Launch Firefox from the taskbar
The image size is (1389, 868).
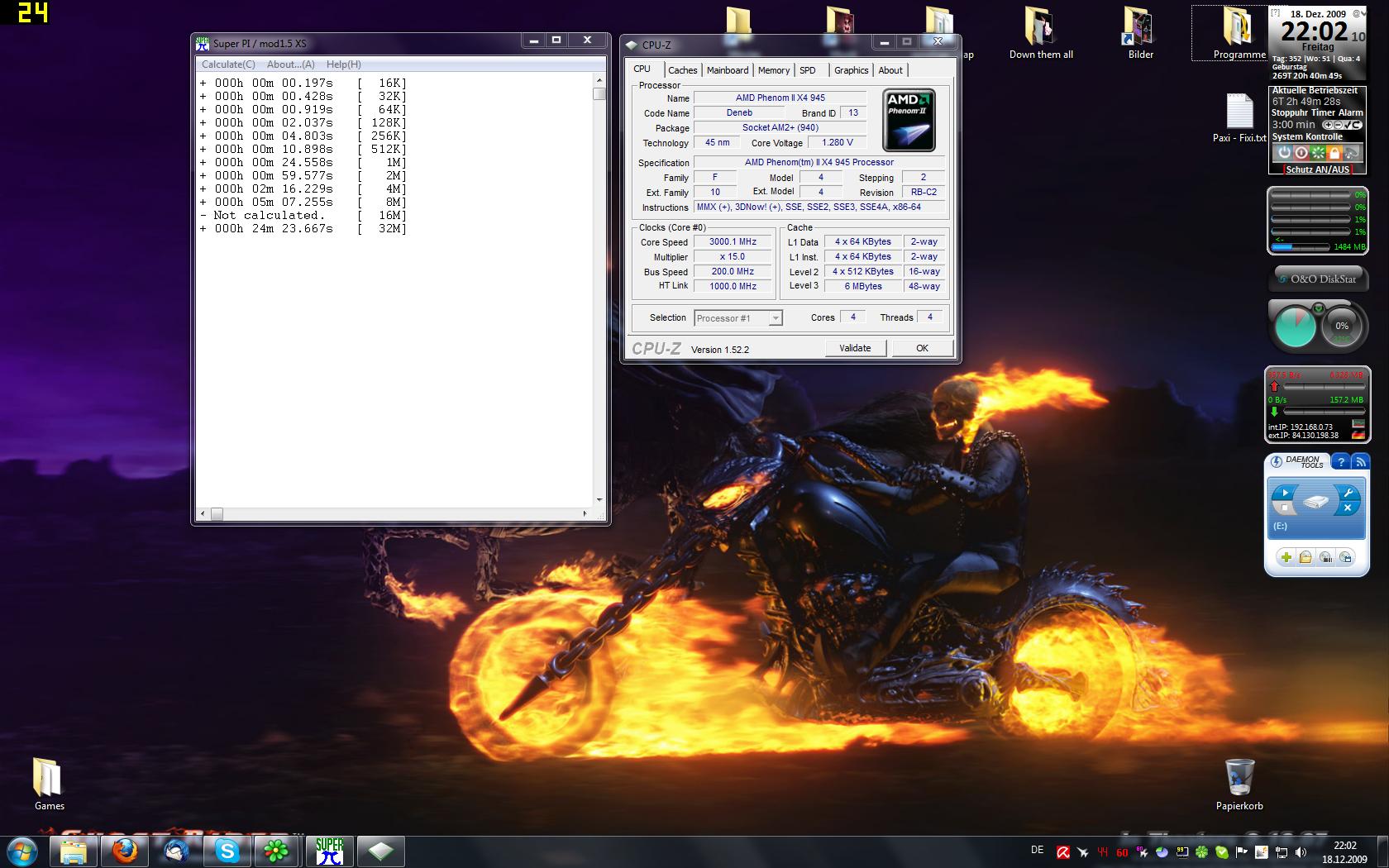coord(125,851)
